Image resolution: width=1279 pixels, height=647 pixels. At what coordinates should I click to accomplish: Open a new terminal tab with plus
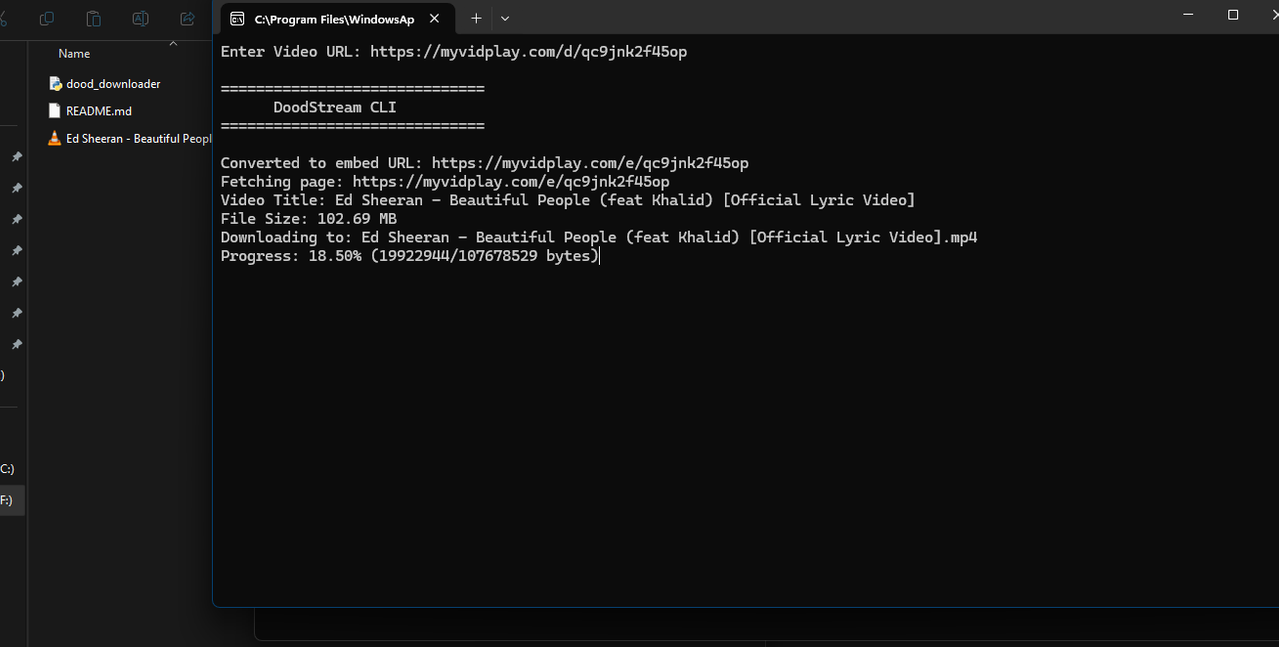476,18
